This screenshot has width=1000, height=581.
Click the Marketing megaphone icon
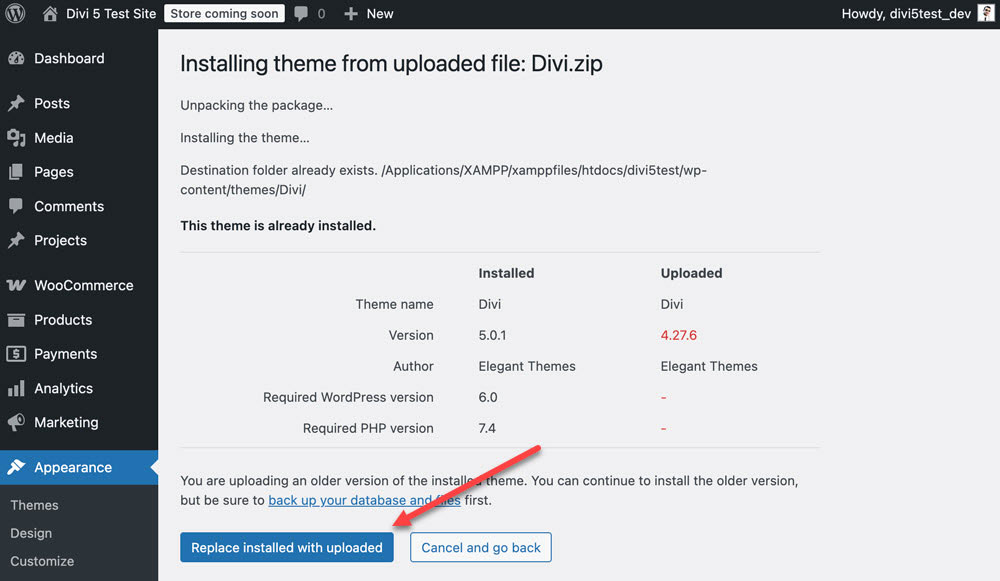(16, 422)
